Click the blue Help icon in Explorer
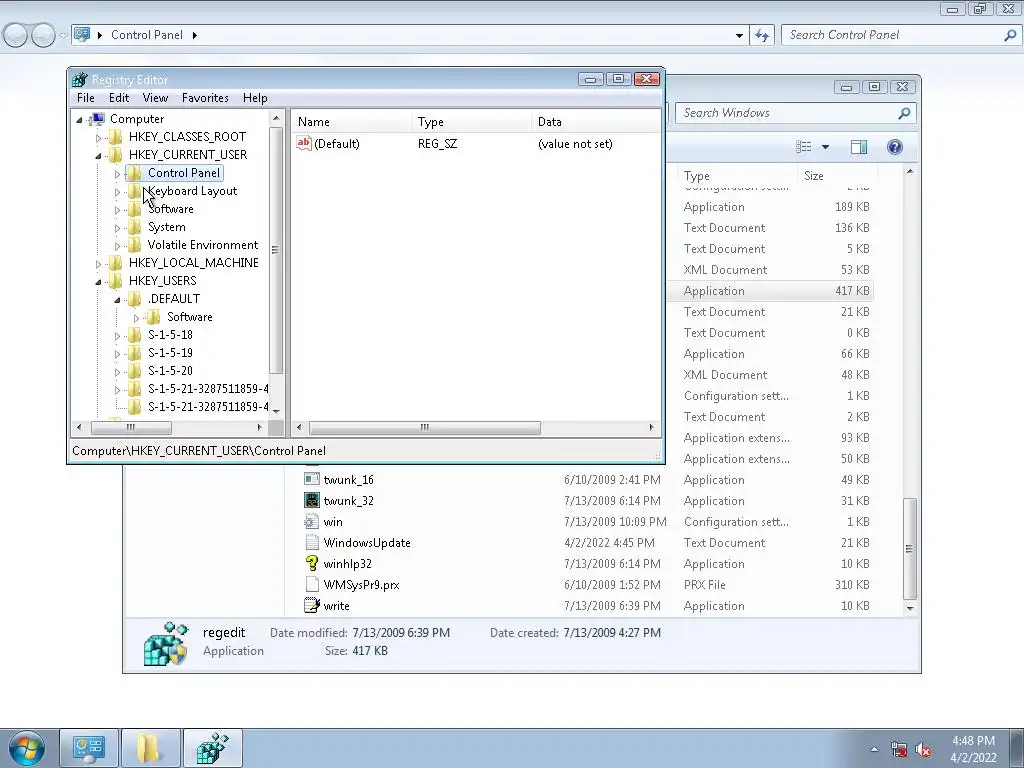The image size is (1024, 768). [895, 147]
